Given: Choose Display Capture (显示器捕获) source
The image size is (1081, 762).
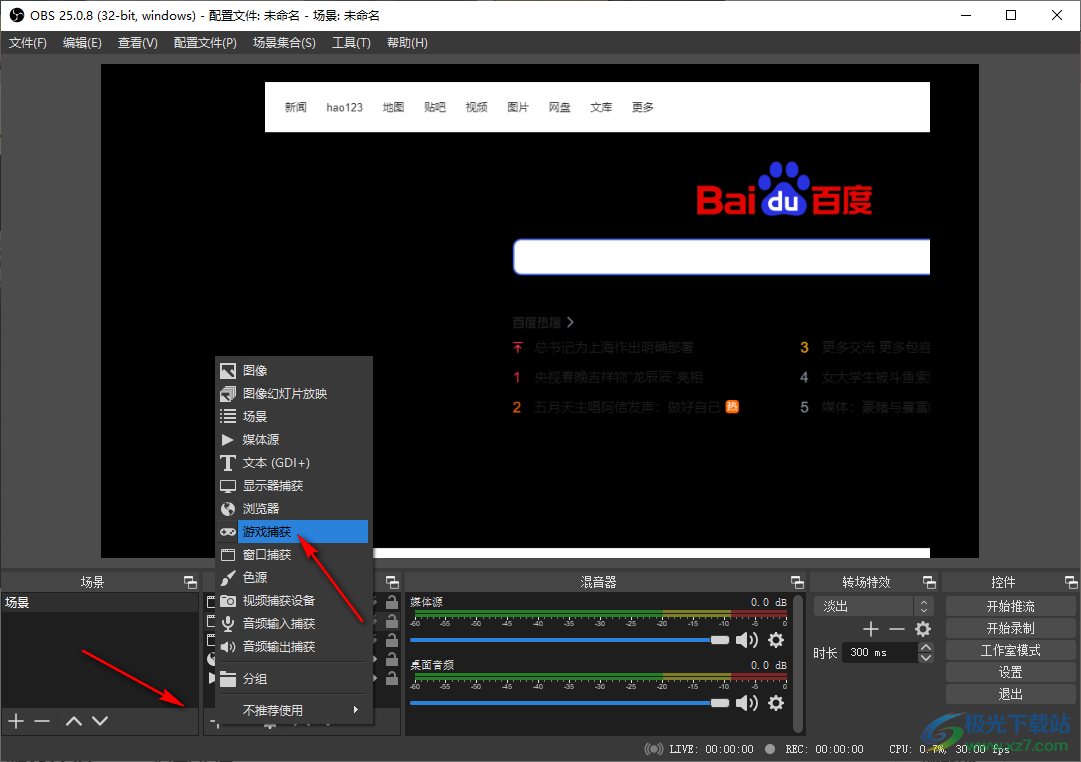Looking at the screenshot, I should [294, 485].
